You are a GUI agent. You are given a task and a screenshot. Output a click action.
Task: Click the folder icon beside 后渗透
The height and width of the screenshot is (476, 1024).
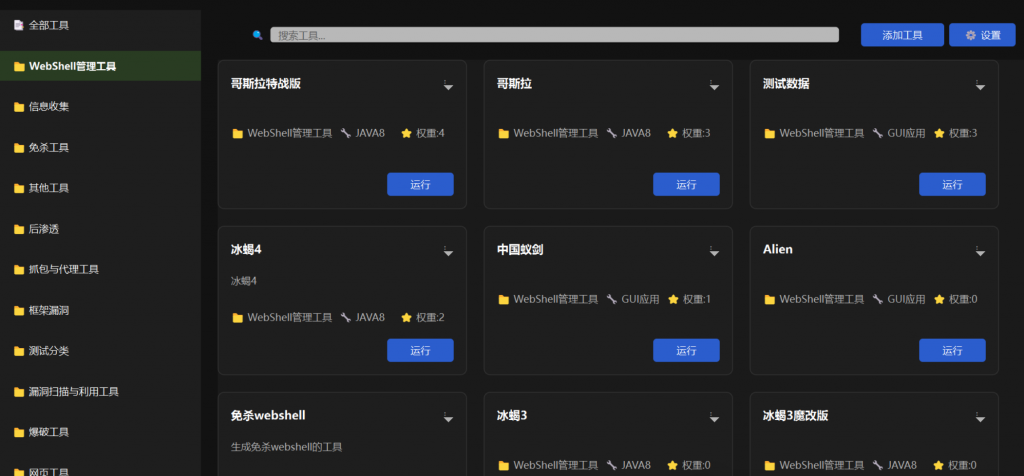pyautogui.click(x=19, y=230)
